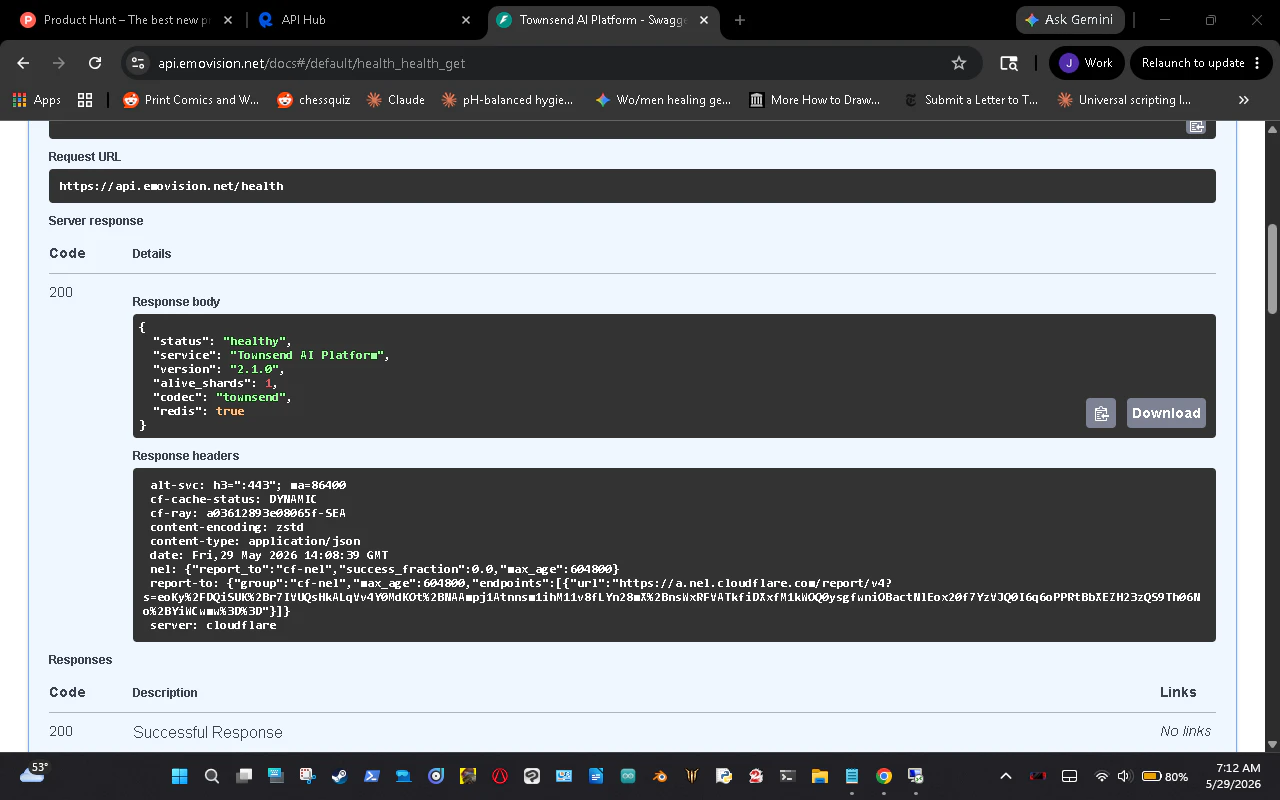Open Print Comics bookmark

[x=190, y=100]
